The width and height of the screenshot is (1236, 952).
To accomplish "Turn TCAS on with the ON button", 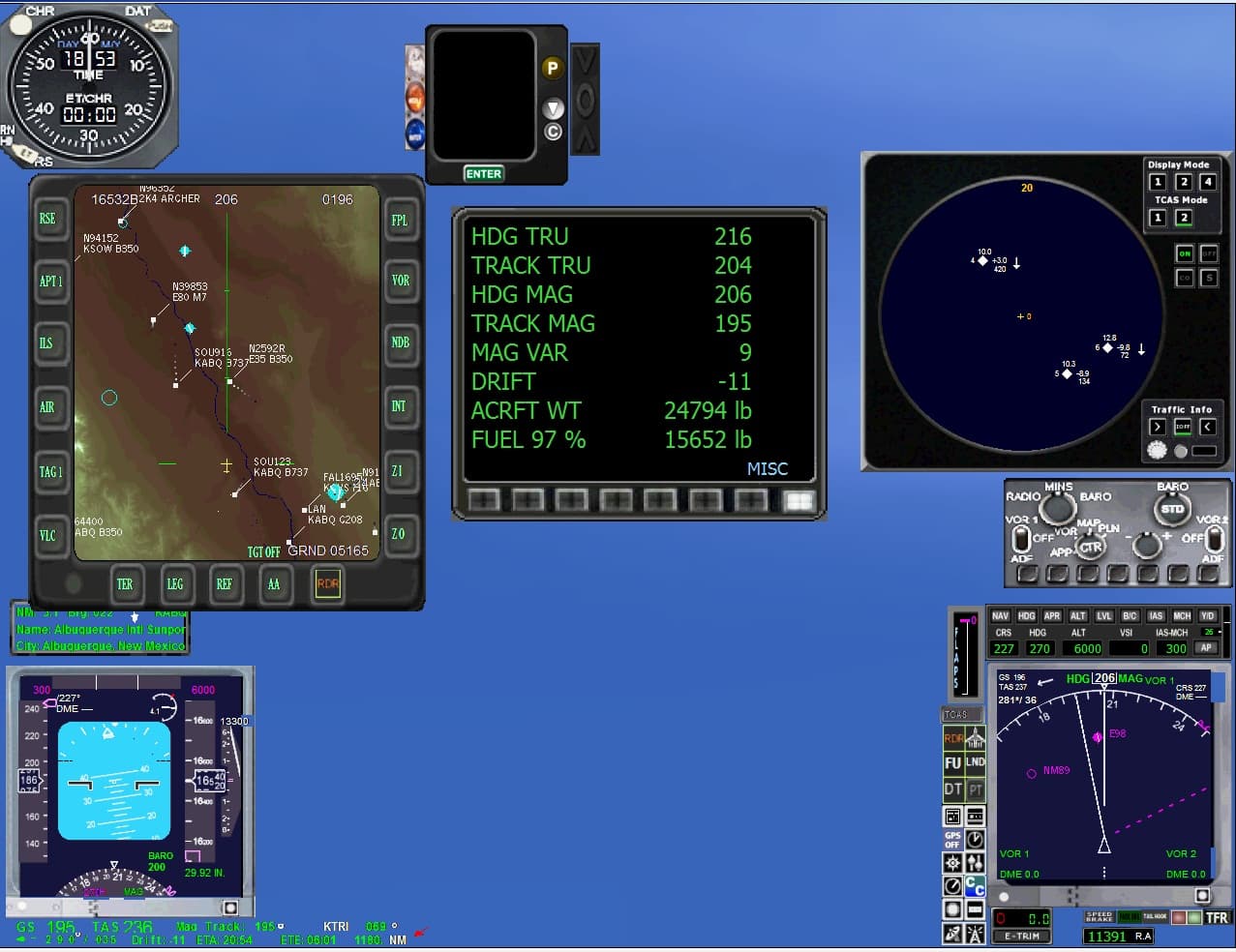I will 1184,253.
